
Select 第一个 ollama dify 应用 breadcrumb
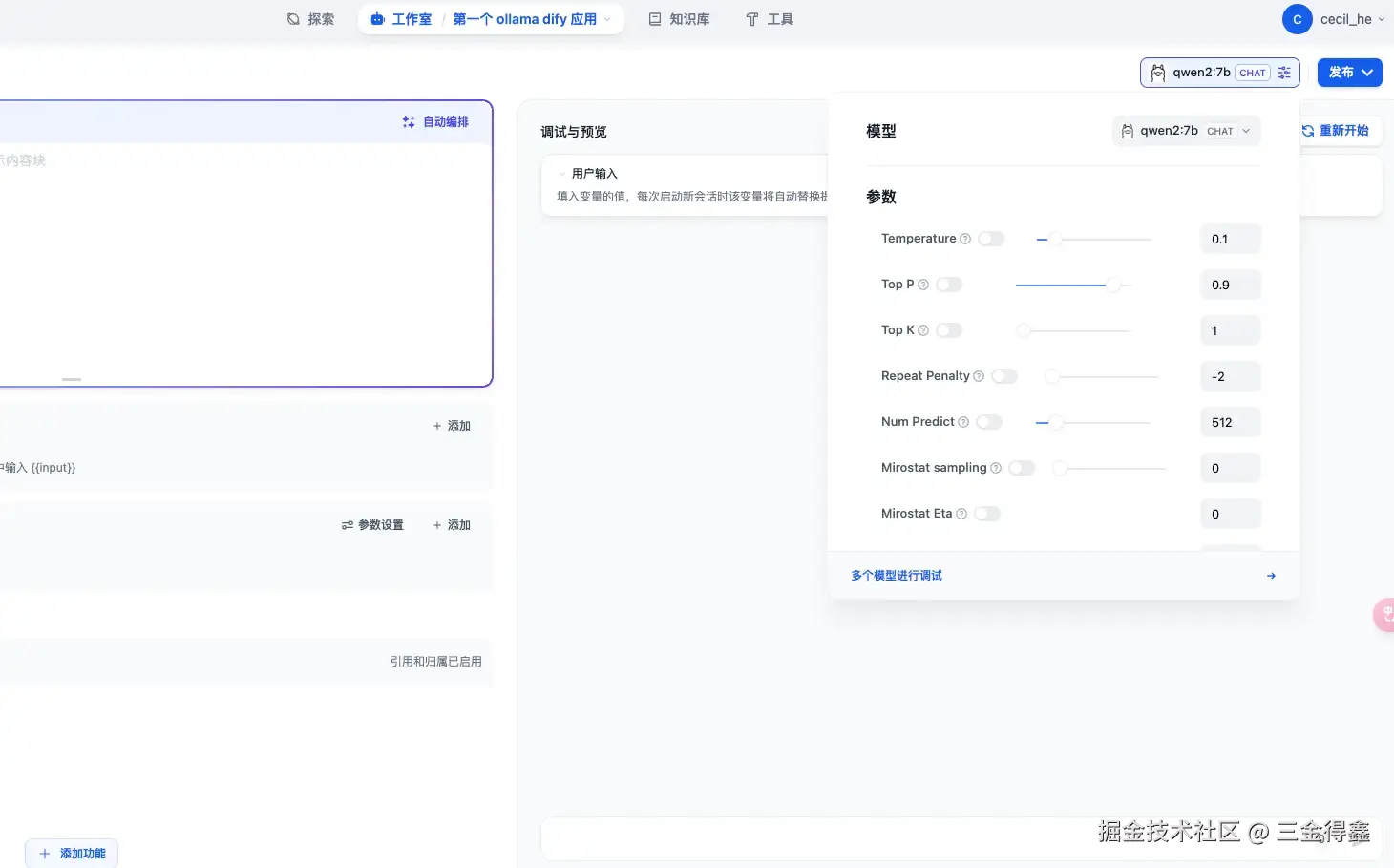click(524, 19)
